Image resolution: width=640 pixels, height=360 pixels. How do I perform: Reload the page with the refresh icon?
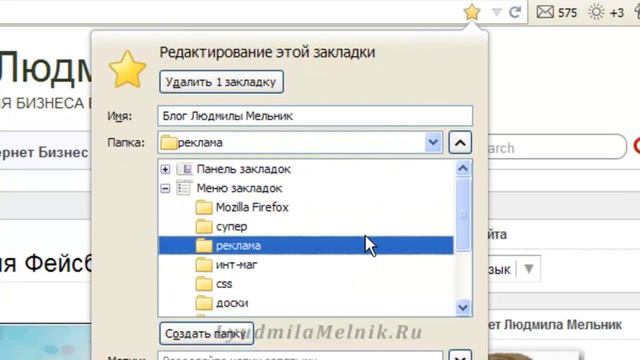pos(515,12)
